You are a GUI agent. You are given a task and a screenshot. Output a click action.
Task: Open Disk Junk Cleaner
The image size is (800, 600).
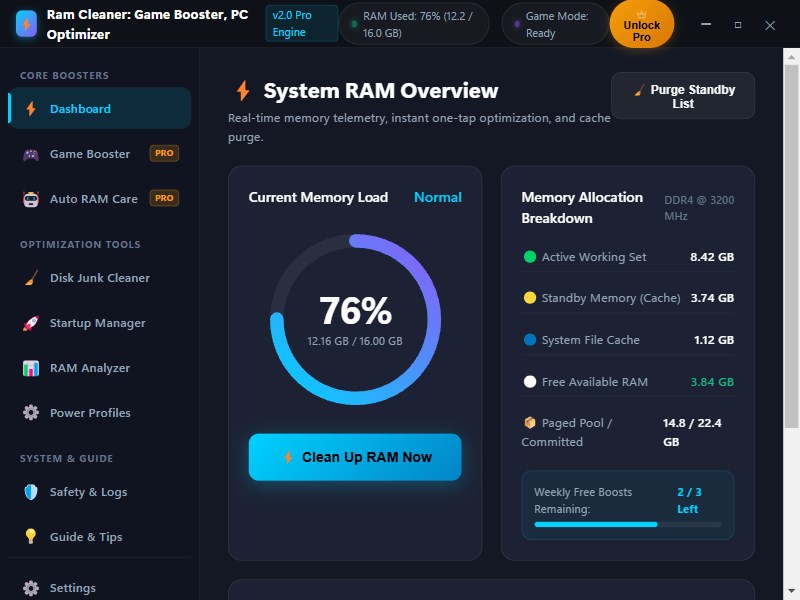pos(99,278)
